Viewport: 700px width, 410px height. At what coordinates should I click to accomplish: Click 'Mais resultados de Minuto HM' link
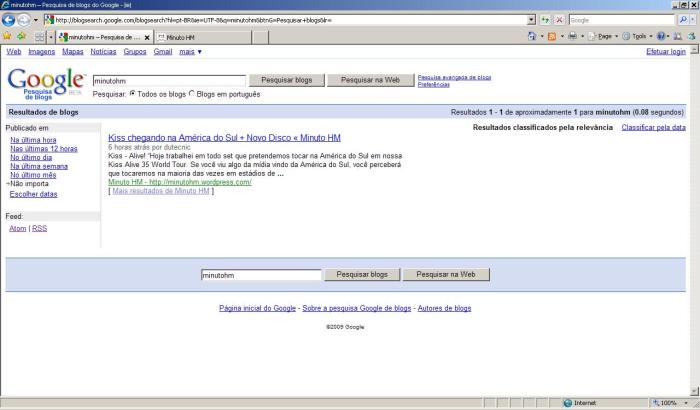point(161,191)
